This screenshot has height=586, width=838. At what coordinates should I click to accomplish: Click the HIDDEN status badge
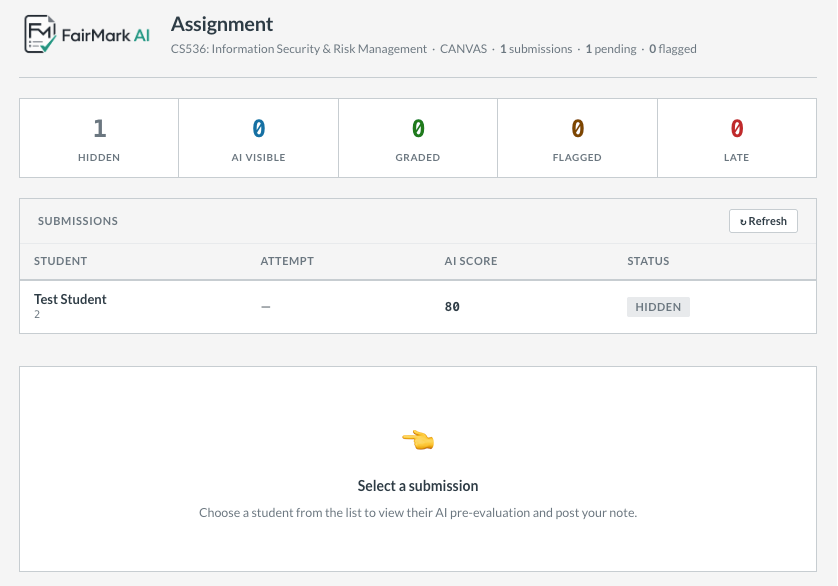[x=658, y=307]
